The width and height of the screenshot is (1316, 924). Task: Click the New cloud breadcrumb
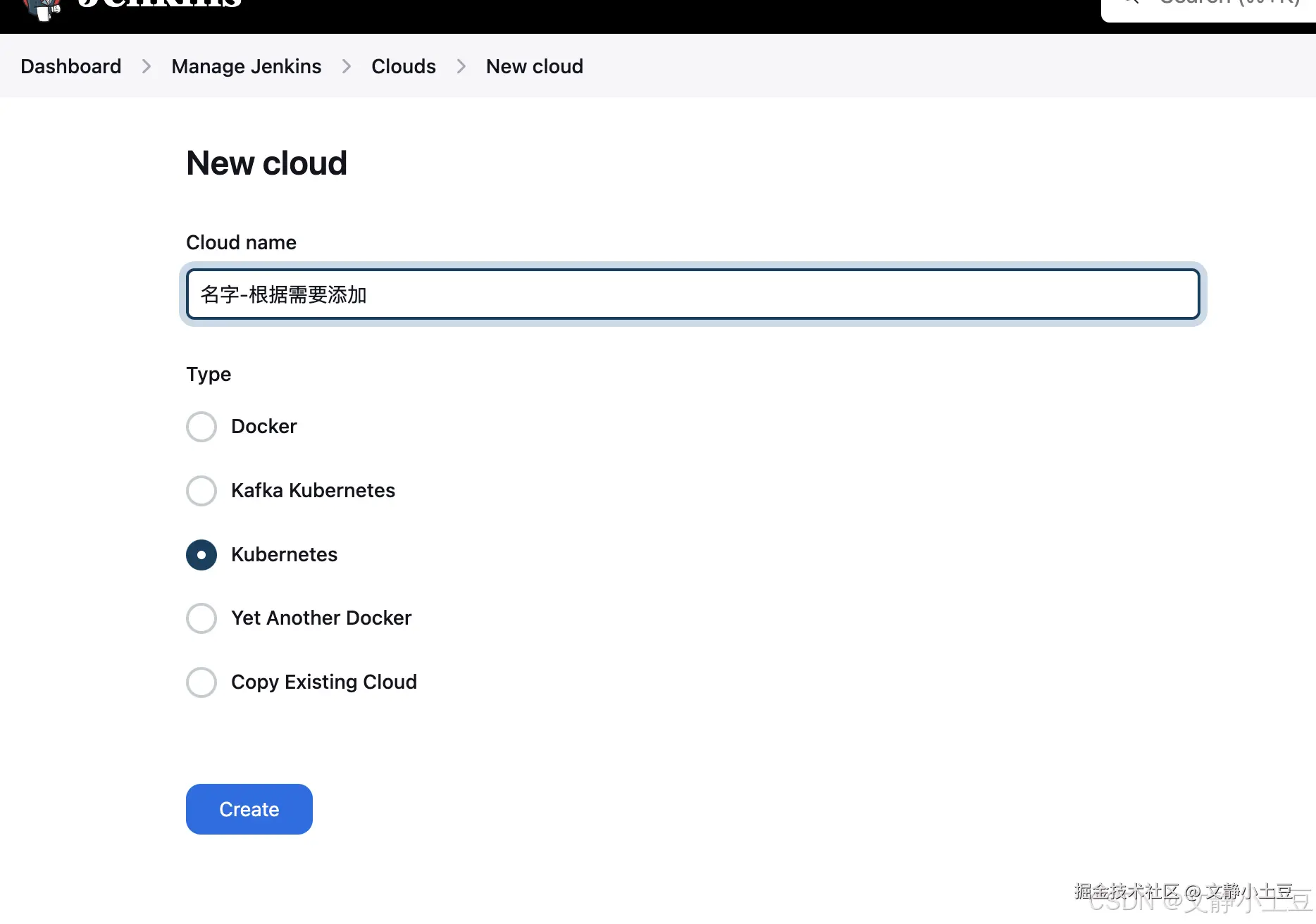[535, 66]
